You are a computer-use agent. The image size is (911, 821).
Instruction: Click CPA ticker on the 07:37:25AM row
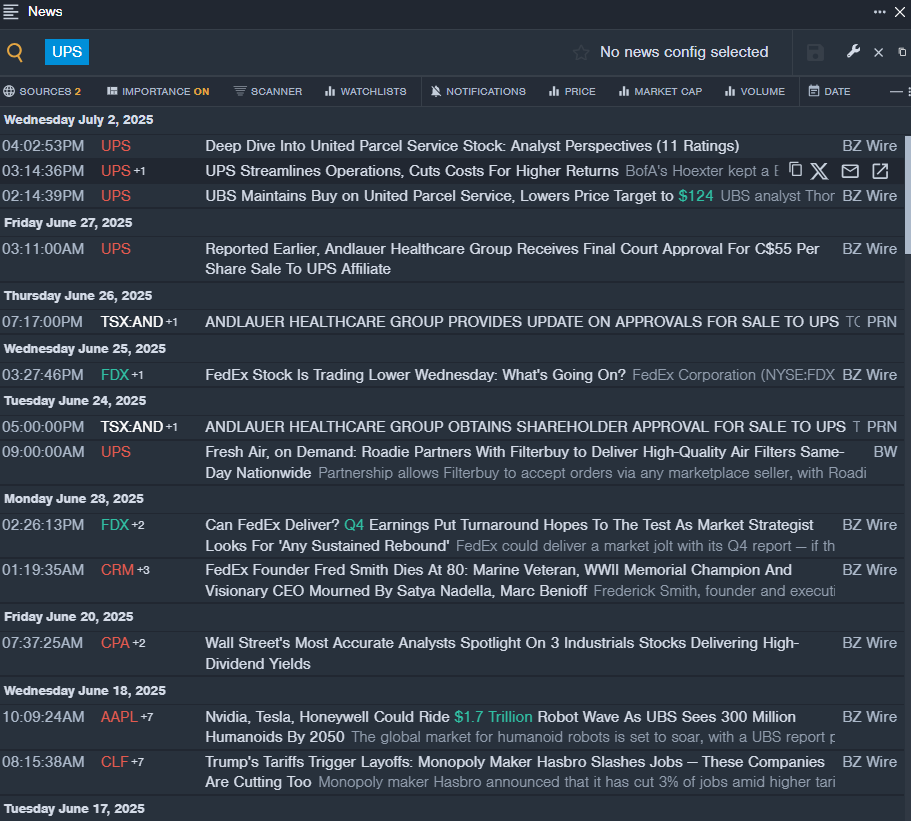[x=115, y=643]
